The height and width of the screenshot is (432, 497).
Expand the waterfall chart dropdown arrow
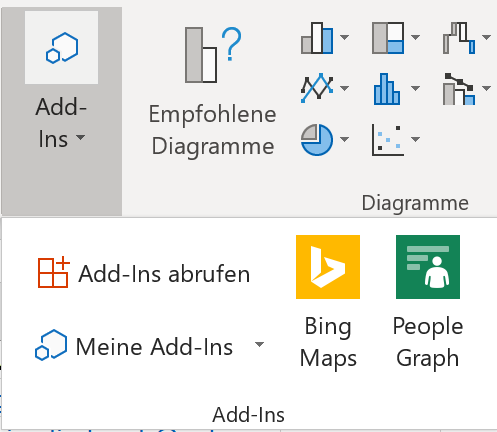coord(487,37)
